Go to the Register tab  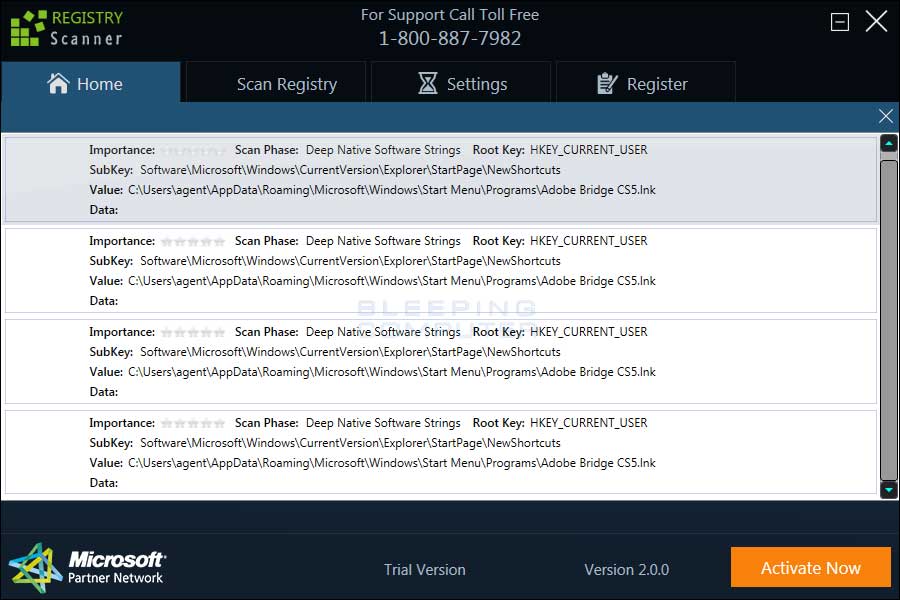(x=646, y=83)
